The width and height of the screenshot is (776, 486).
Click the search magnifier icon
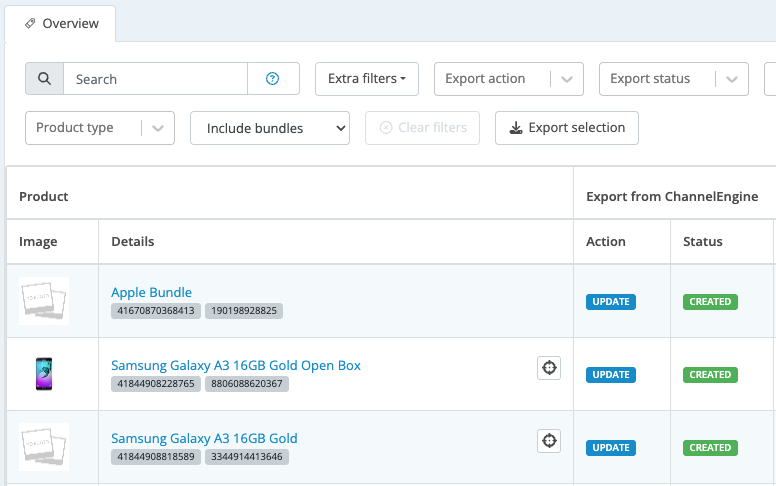(44, 79)
